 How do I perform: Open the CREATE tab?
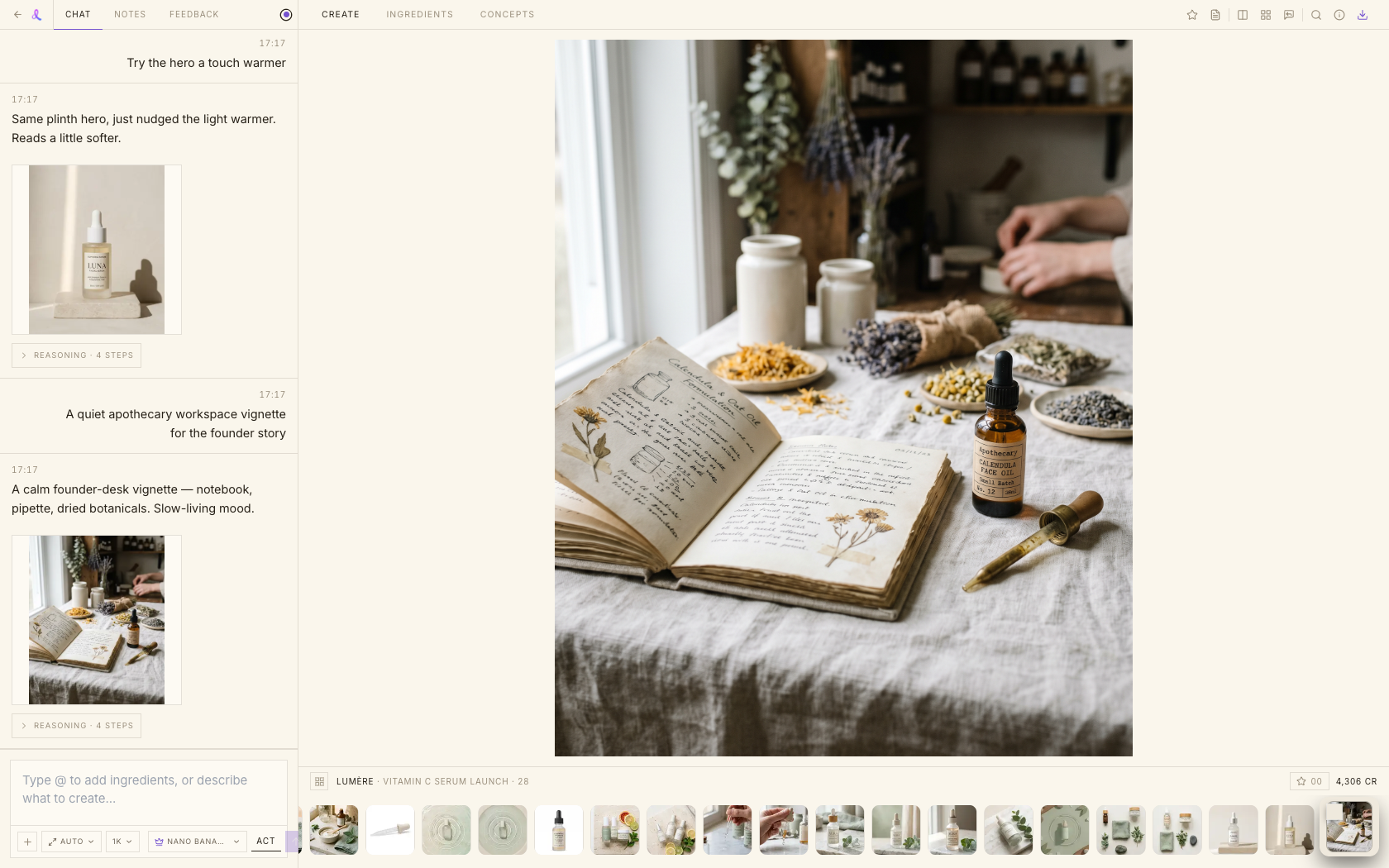click(x=341, y=15)
